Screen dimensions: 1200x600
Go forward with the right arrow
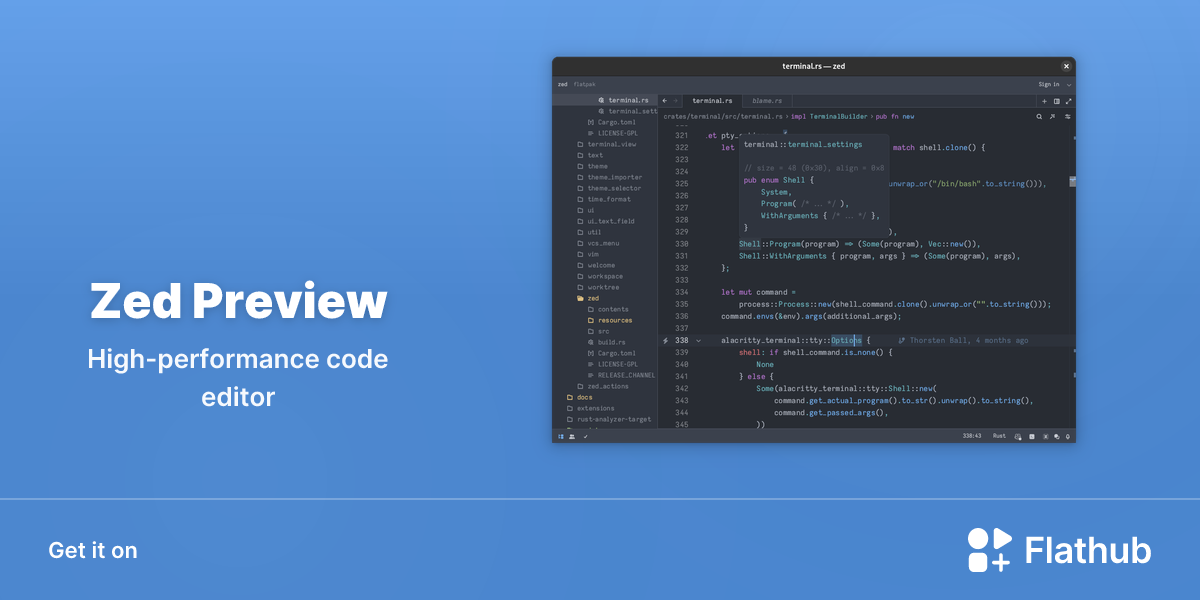[676, 101]
